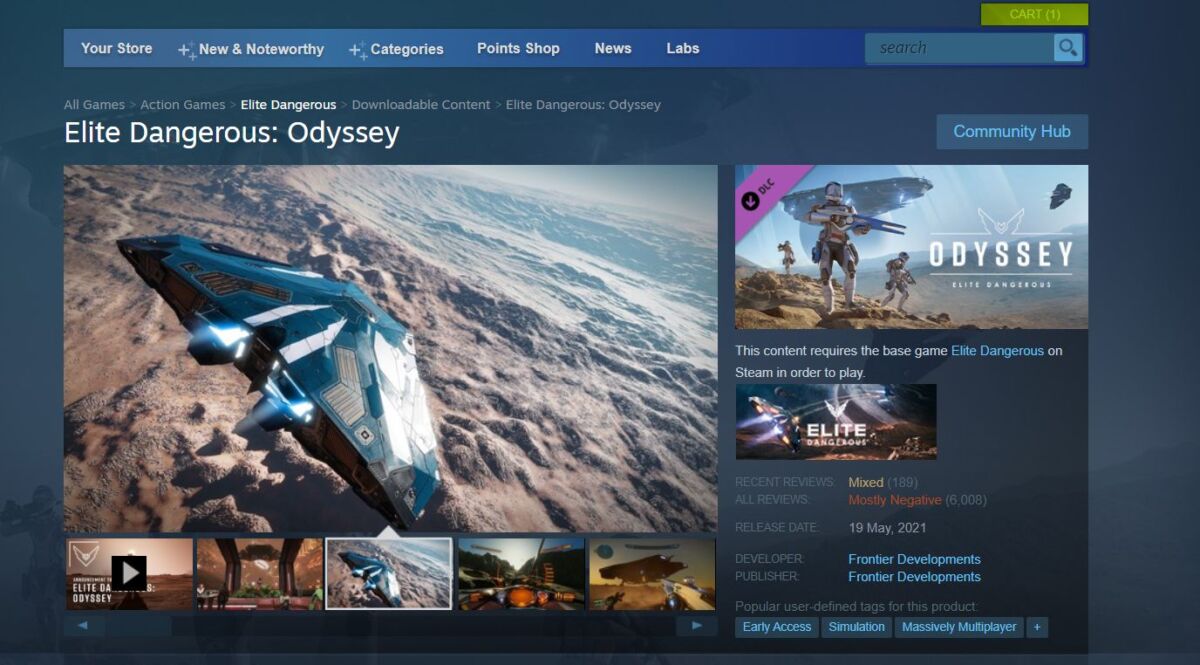The height and width of the screenshot is (665, 1200).
Task: Select the Early Access tag
Action: [x=777, y=627]
